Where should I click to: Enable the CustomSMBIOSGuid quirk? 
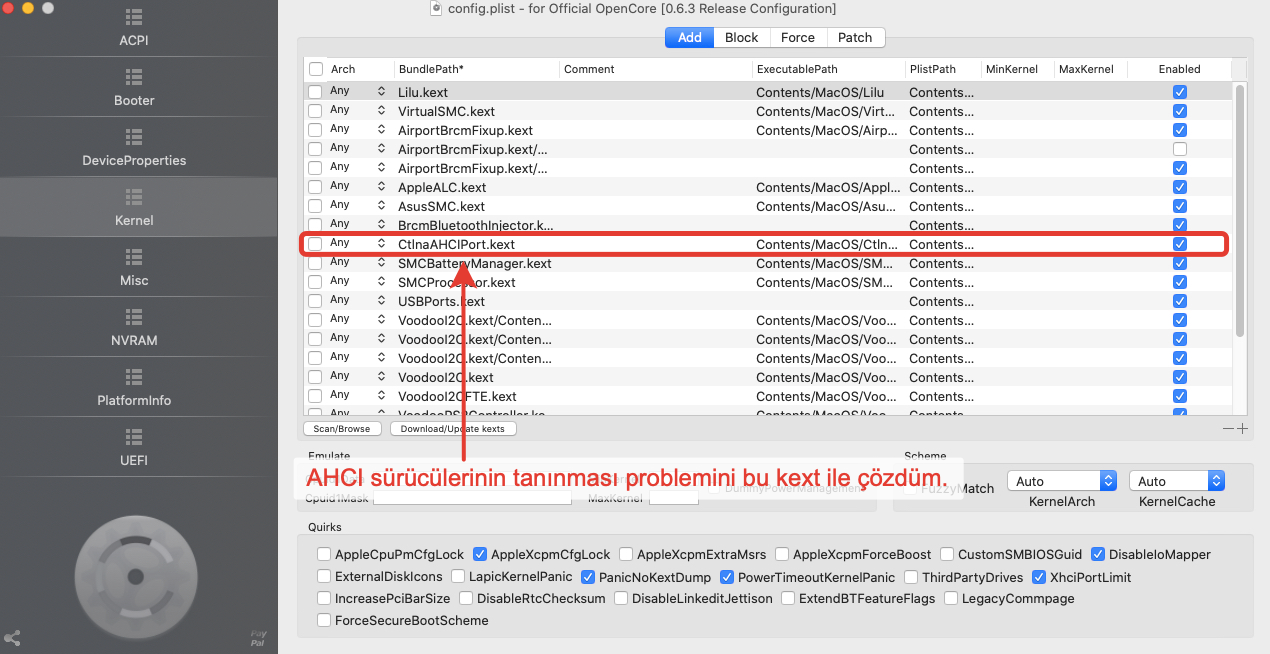coord(947,554)
